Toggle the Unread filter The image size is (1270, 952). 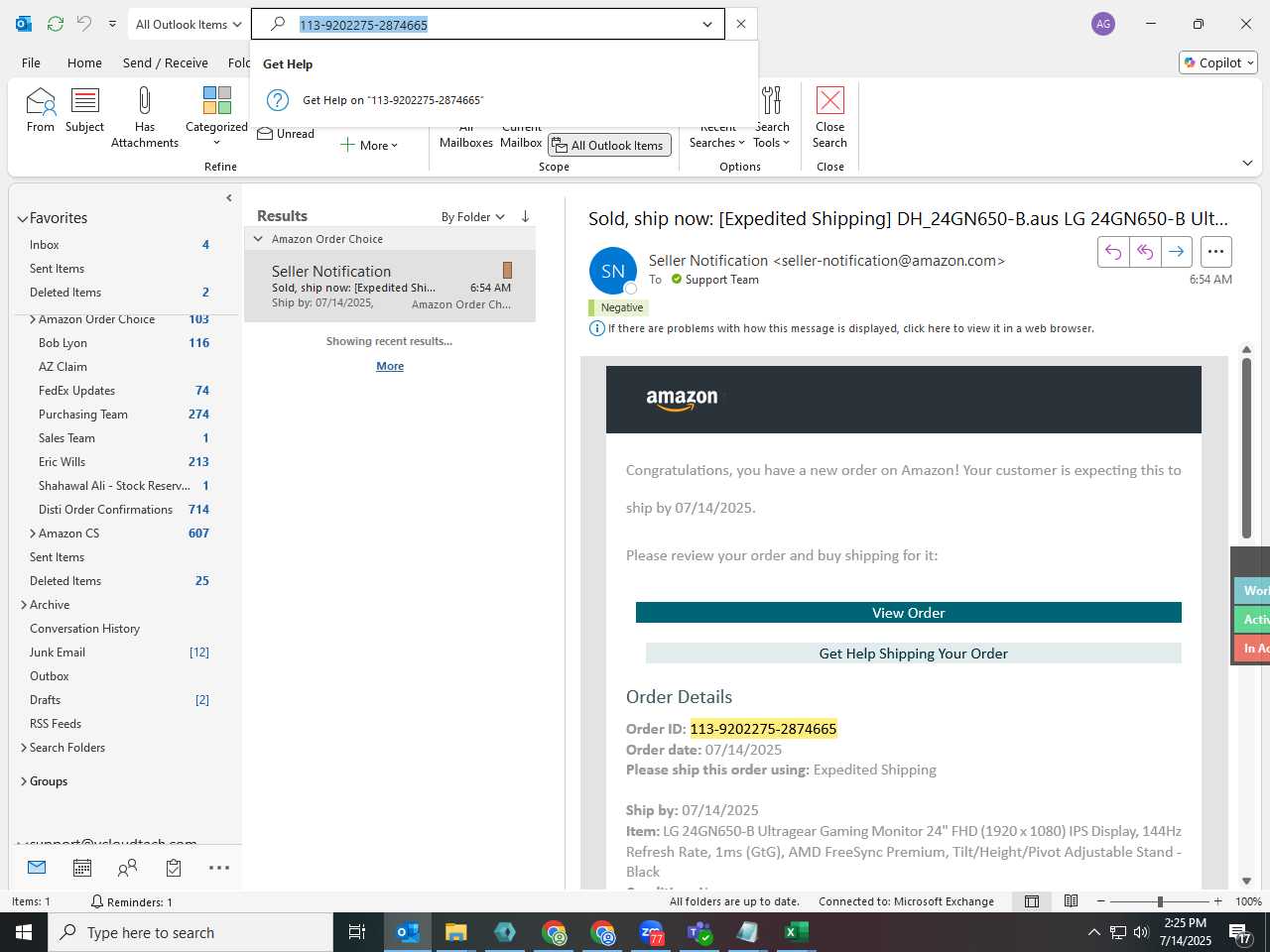click(286, 134)
